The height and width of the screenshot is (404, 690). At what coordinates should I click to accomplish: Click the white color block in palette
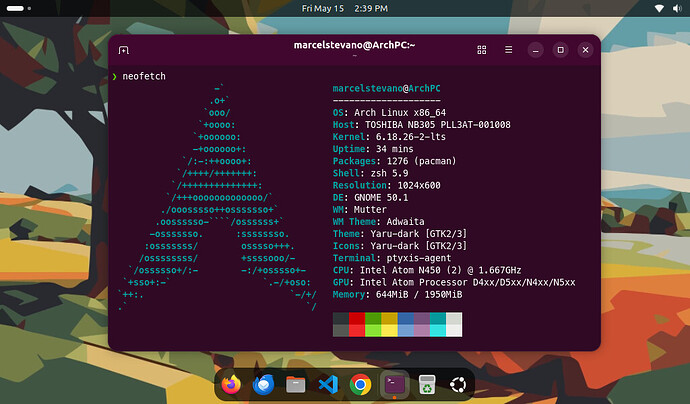454,325
